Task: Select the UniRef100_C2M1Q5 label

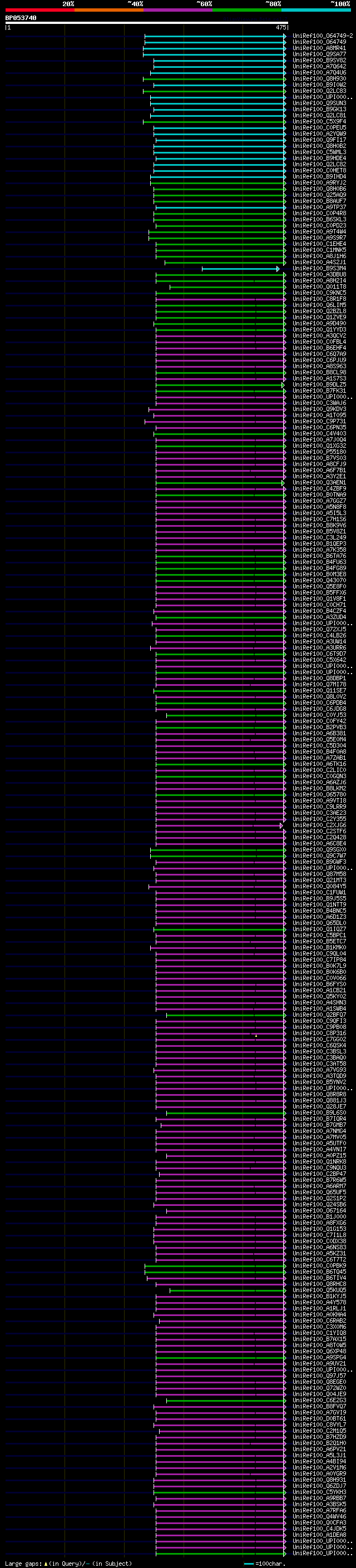Action: tap(319, 1431)
